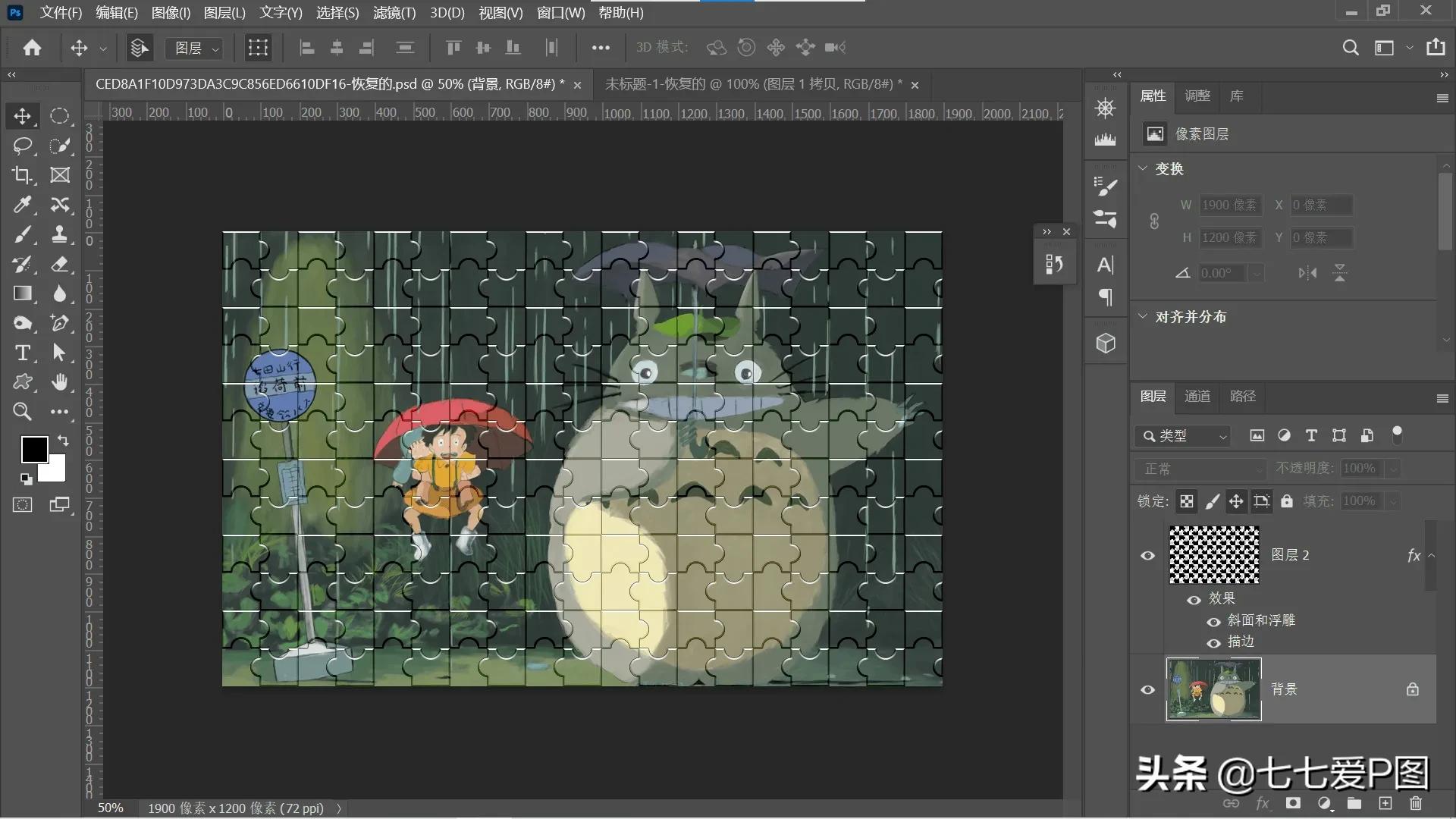Select the Path Selection tool

coord(60,353)
